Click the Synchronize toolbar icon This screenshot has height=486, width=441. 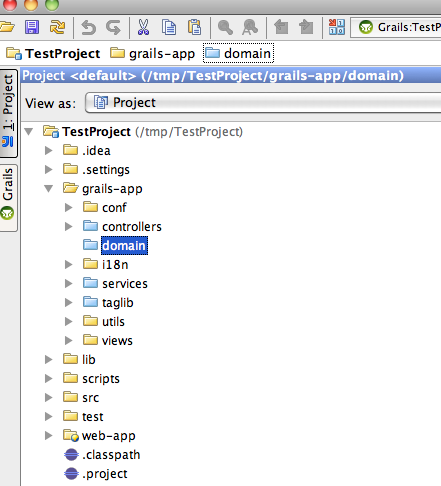[x=57, y=27]
